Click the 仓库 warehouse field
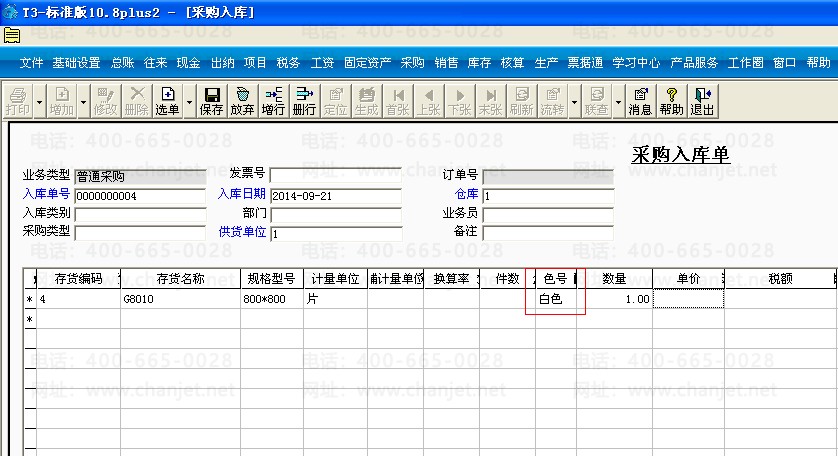This screenshot has height=456, width=838. (548, 196)
